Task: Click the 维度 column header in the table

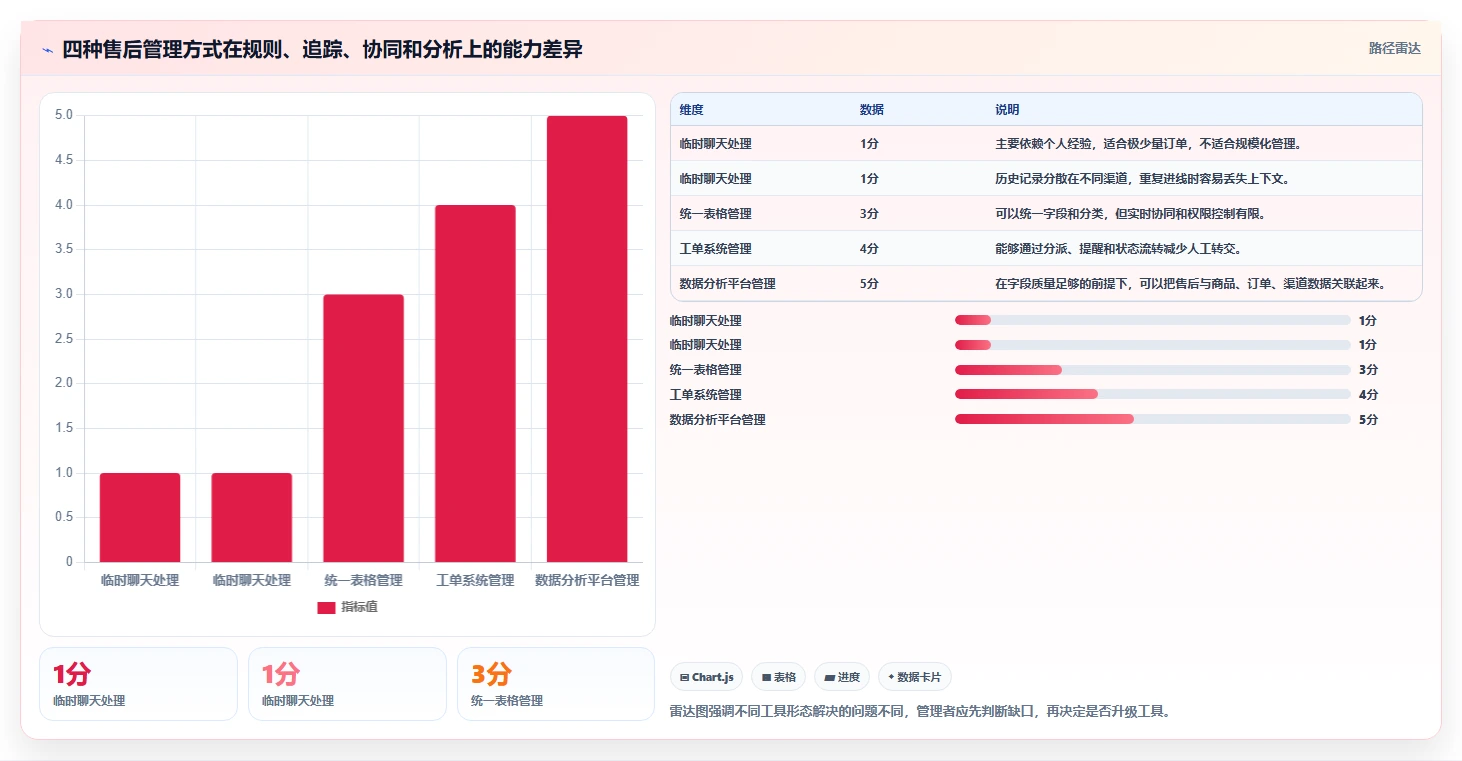Action: tap(691, 110)
